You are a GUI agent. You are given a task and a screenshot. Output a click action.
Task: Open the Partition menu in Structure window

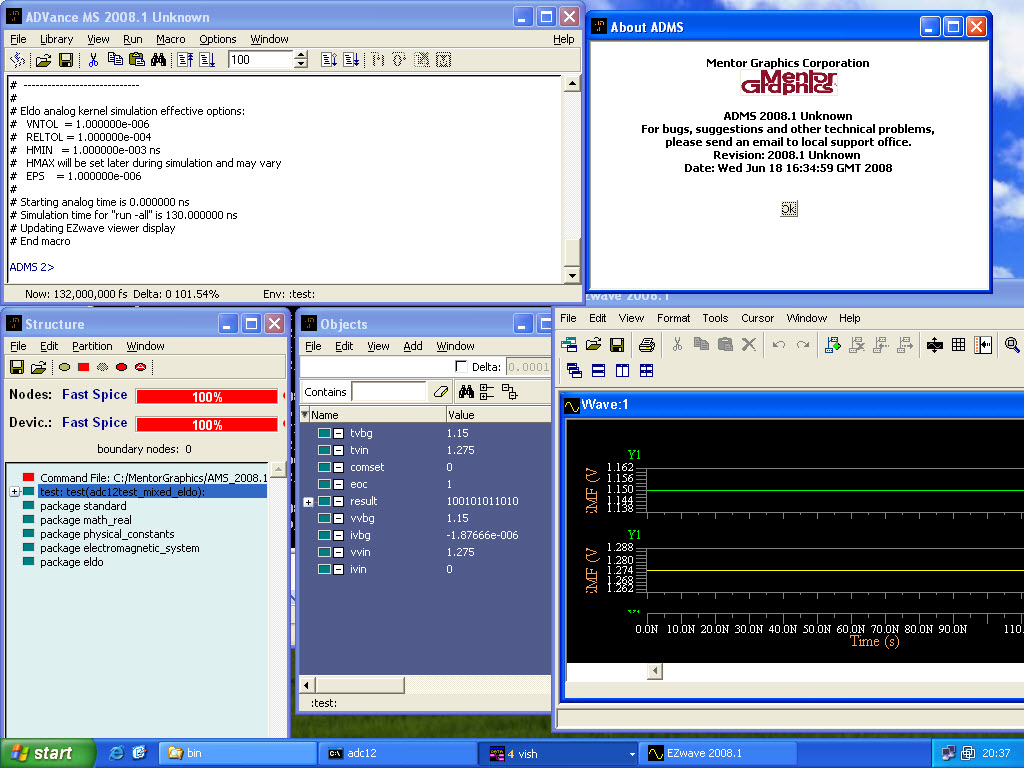pyautogui.click(x=92, y=346)
